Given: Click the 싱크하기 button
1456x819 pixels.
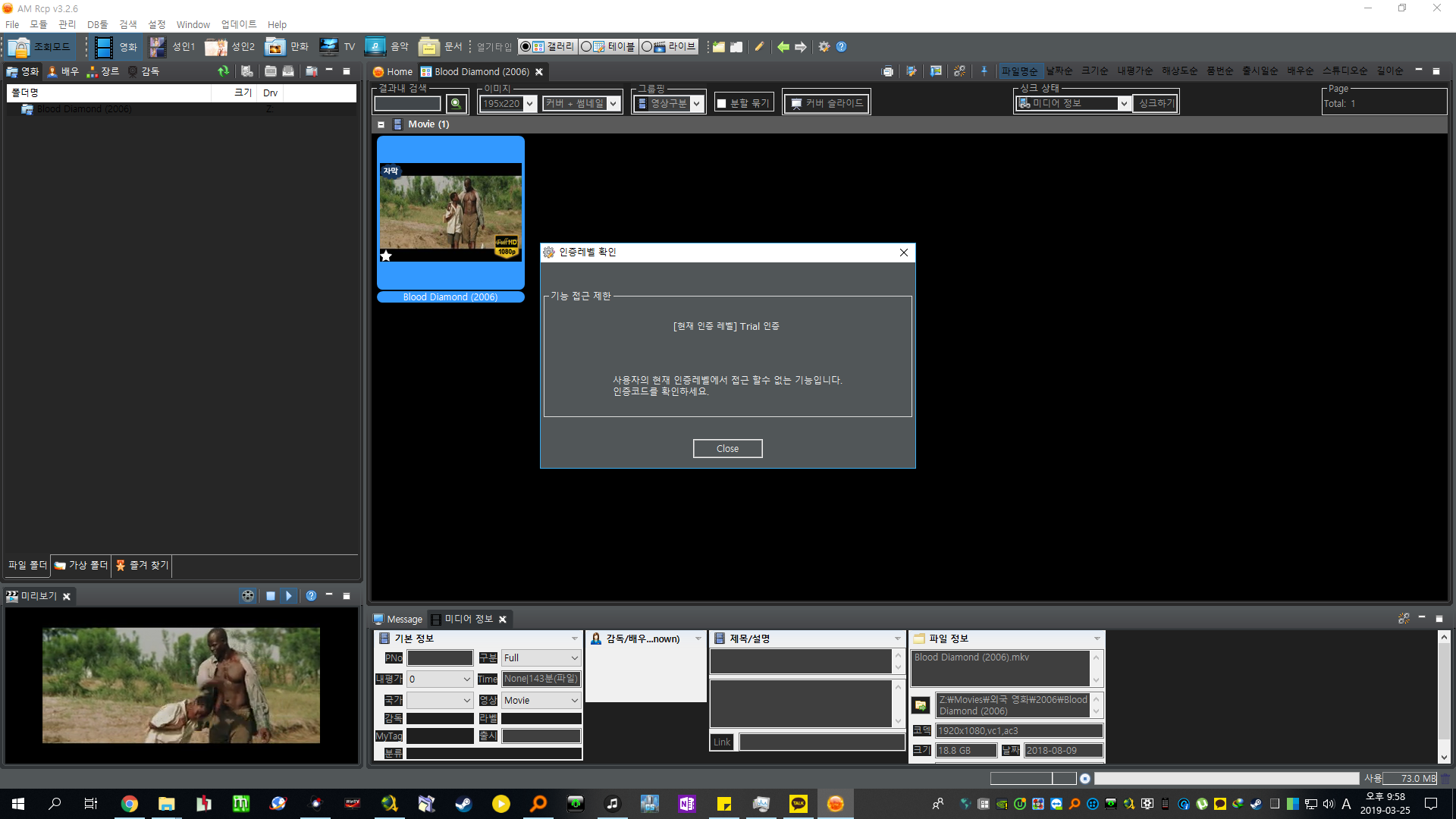Looking at the screenshot, I should point(1156,103).
